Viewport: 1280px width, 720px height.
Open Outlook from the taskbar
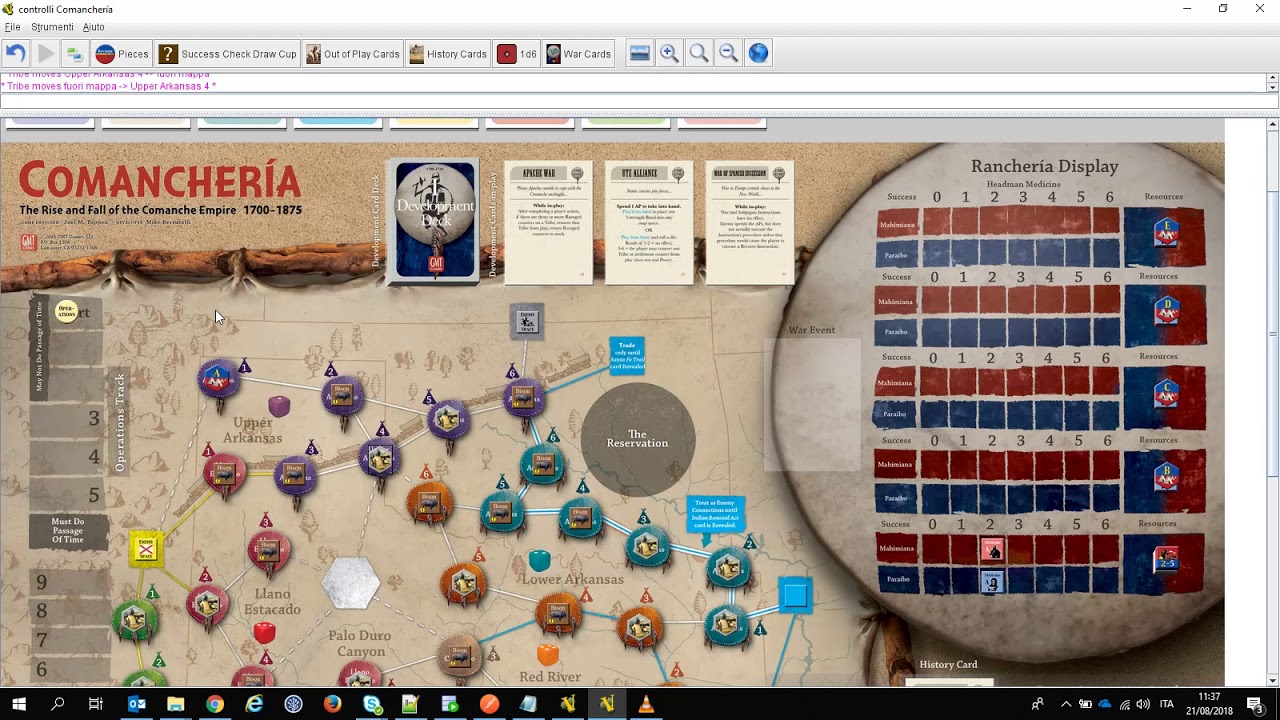(x=137, y=704)
